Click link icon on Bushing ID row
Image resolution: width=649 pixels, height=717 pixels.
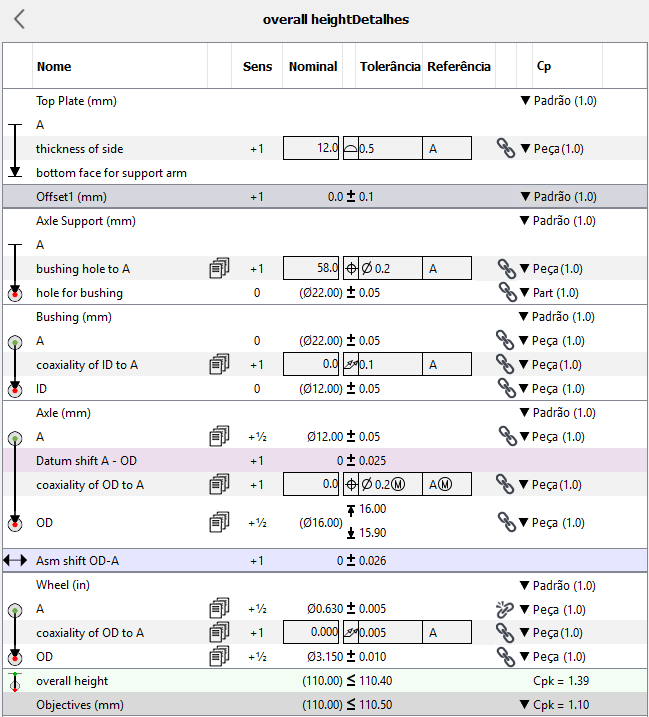click(507, 388)
